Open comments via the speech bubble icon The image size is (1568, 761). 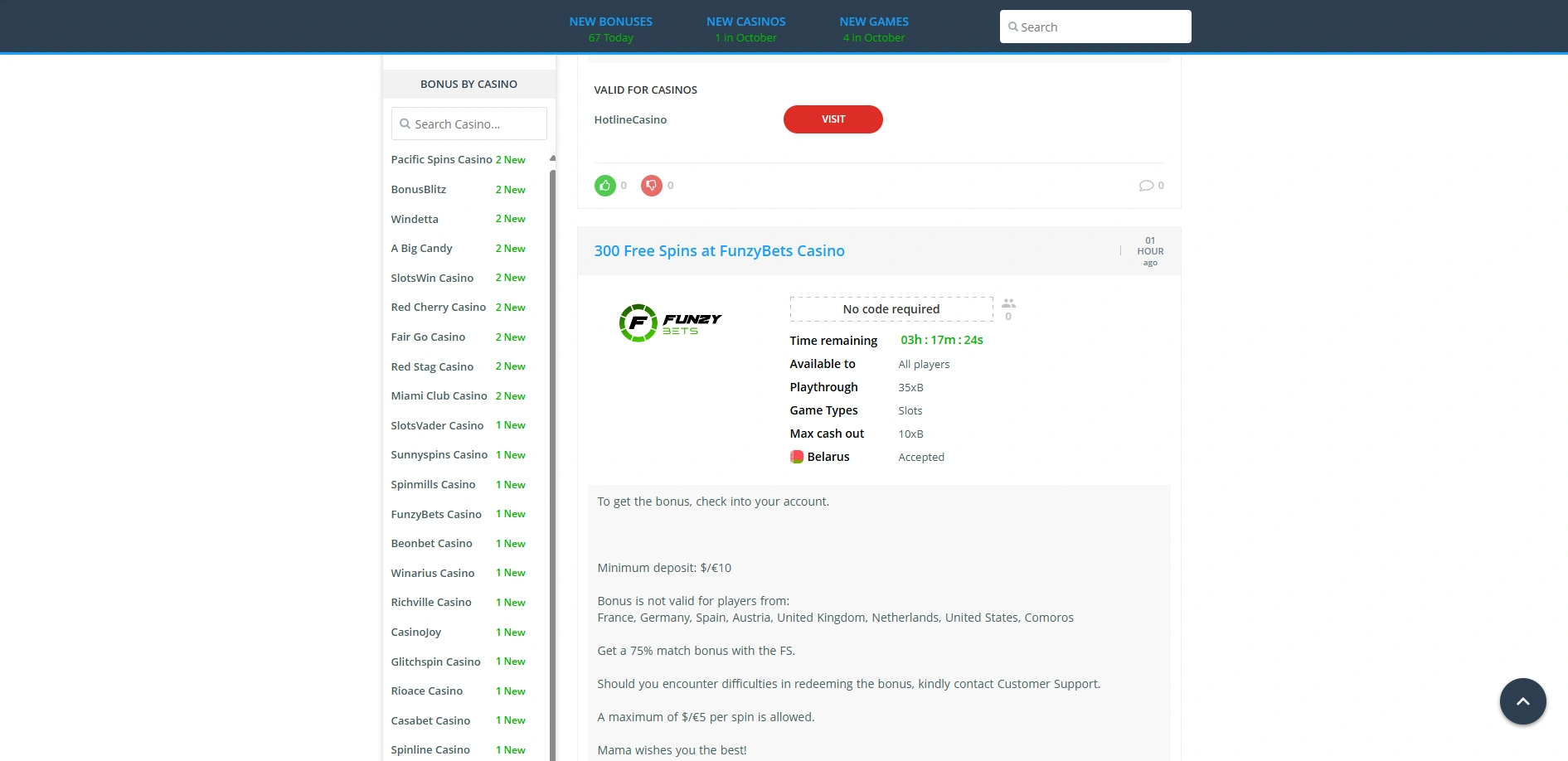1146,186
